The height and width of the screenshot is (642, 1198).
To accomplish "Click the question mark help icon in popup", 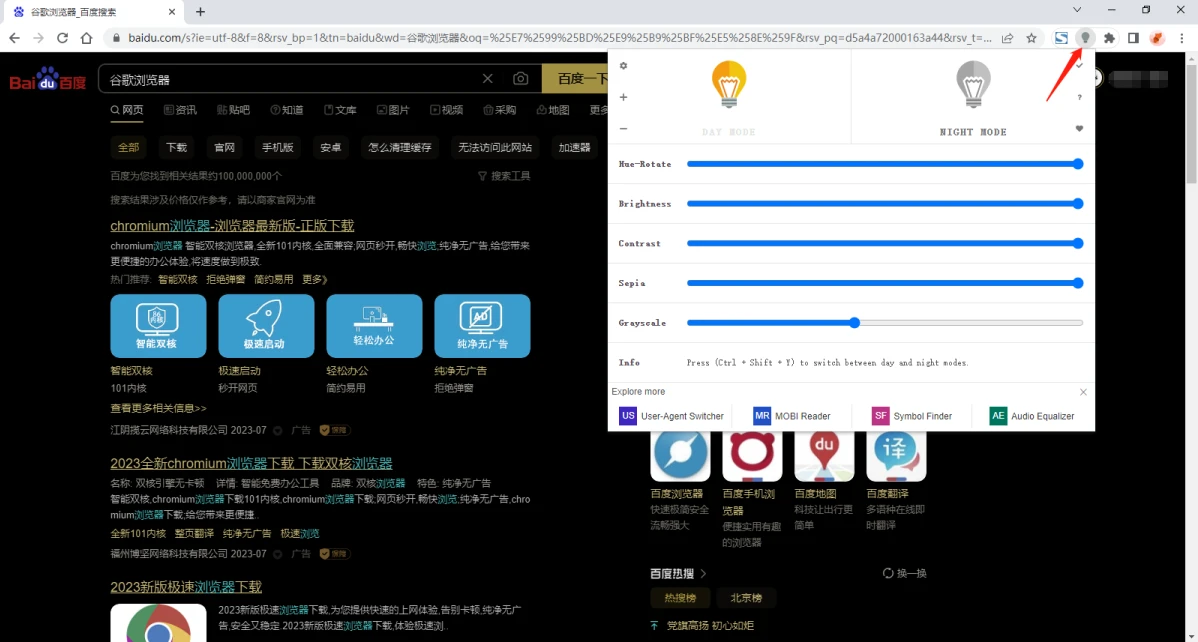I will tap(1080, 97).
